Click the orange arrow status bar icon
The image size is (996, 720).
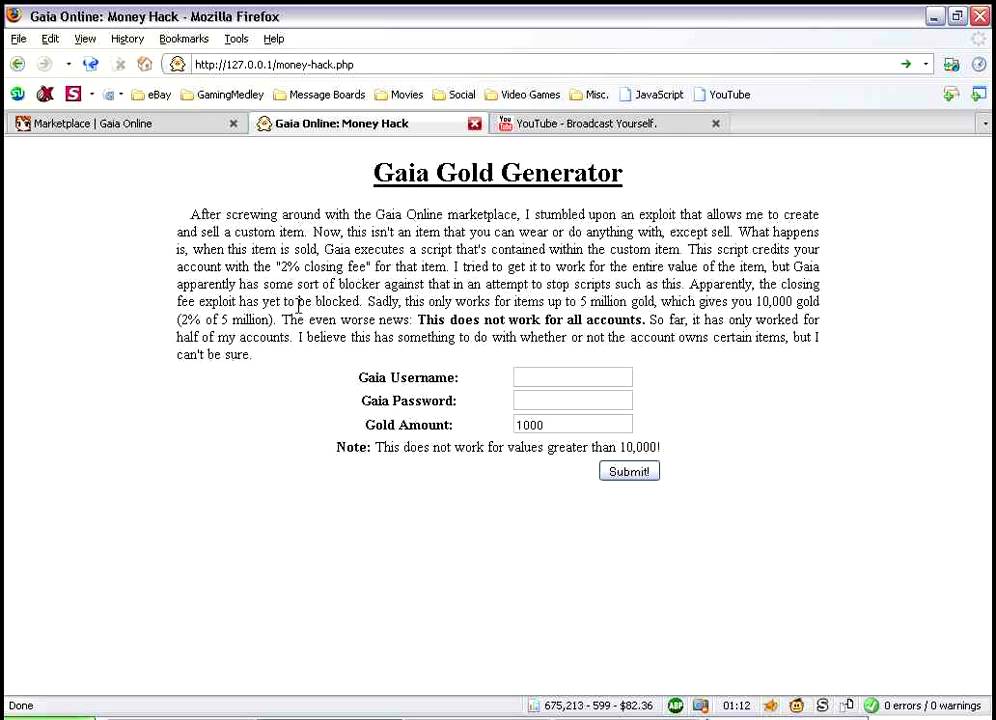pos(771,705)
